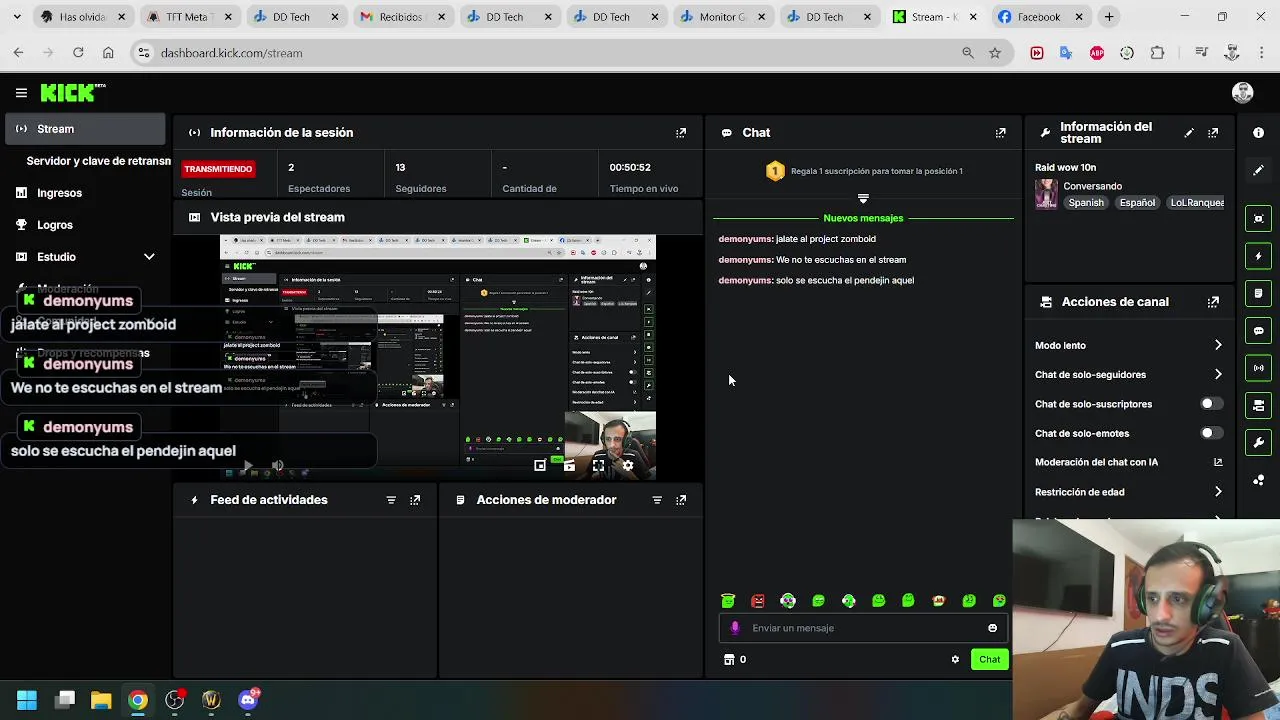The width and height of the screenshot is (1280, 720).
Task: Toggle the stream info wrench widget icon
Action: 1258,442
